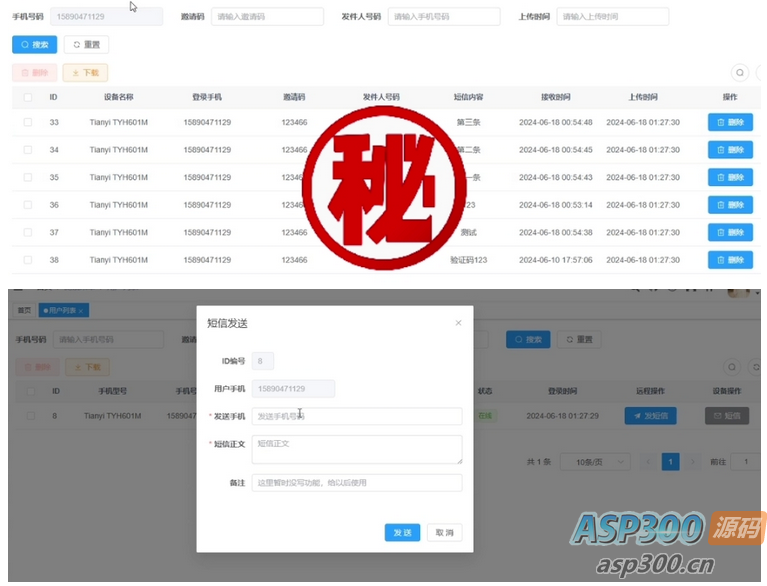
Task: Click the download button above the table
Action: [85, 73]
